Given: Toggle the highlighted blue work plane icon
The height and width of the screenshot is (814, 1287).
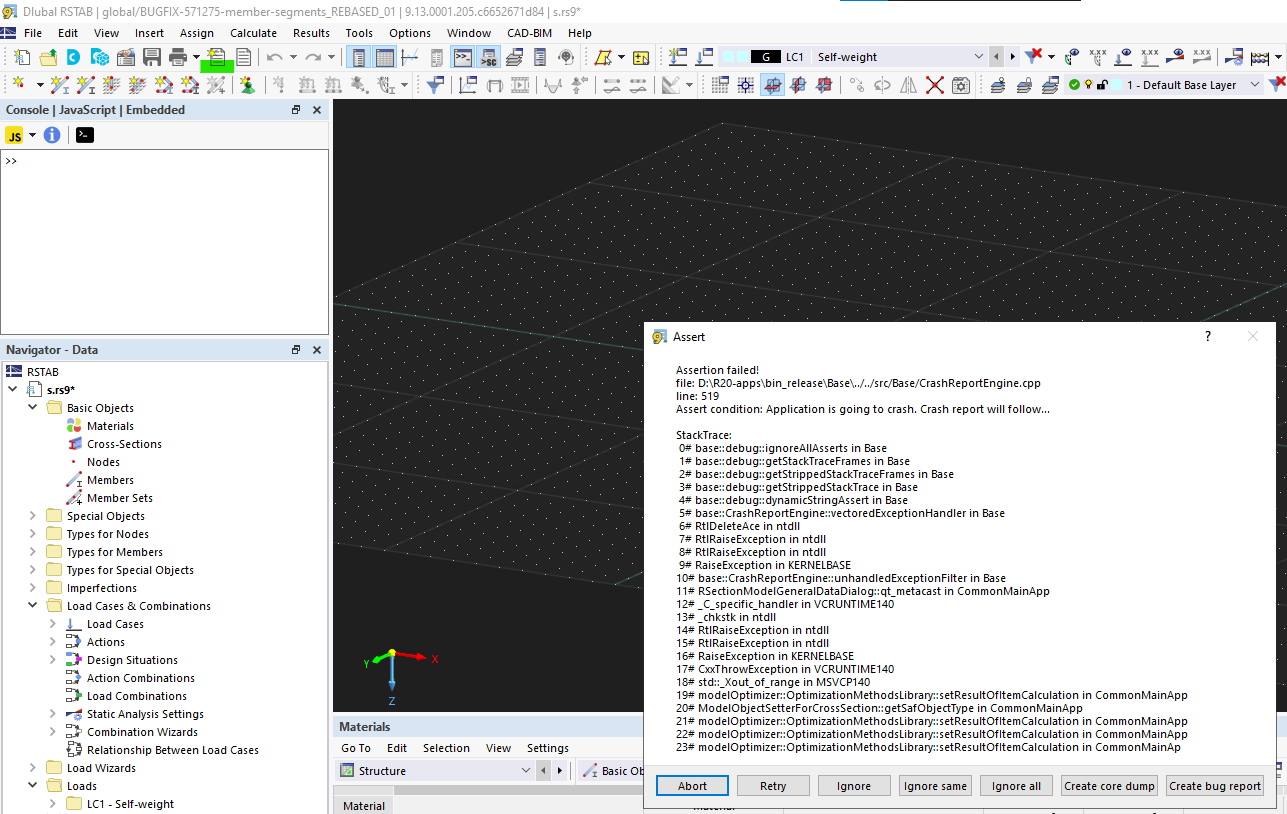Looking at the screenshot, I should point(772,85).
